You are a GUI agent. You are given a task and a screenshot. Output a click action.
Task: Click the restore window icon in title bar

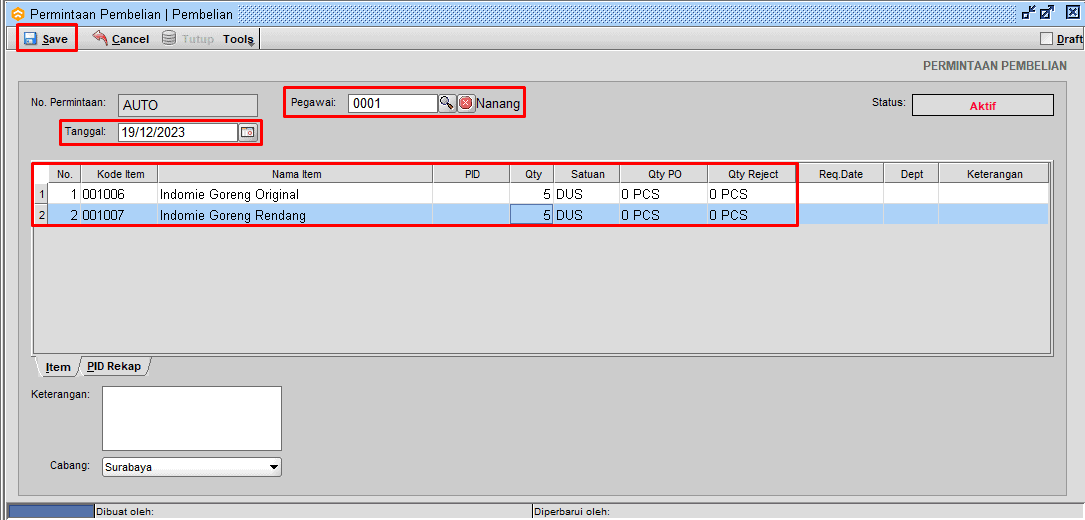coord(1028,14)
